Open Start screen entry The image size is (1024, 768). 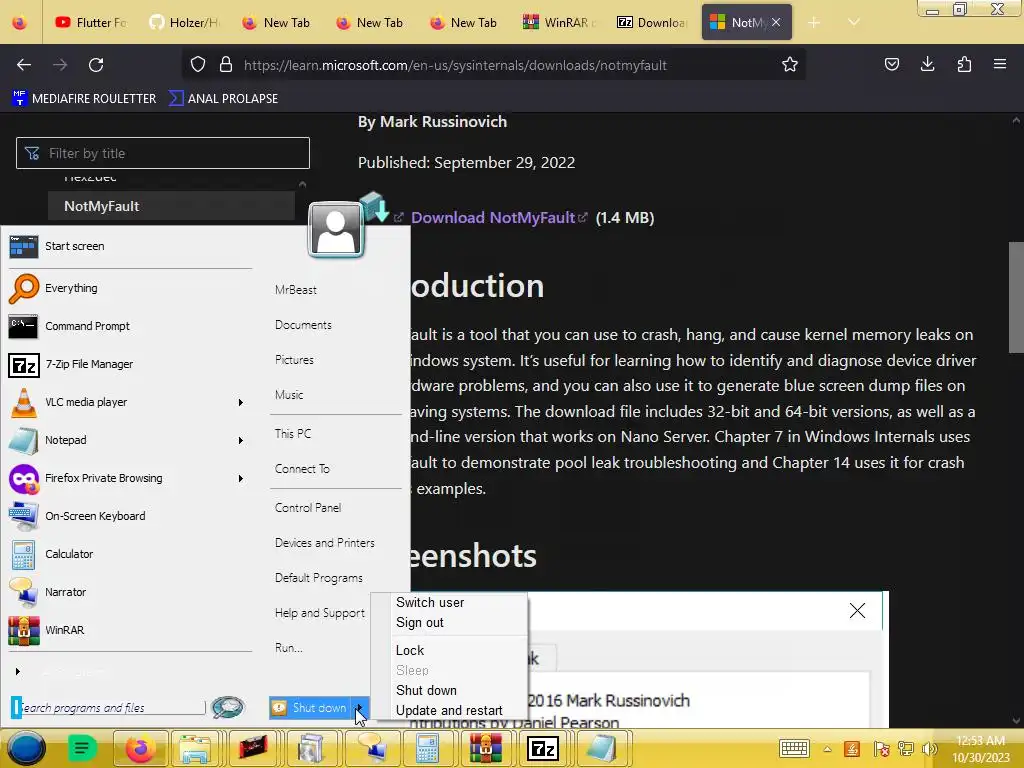pos(130,246)
